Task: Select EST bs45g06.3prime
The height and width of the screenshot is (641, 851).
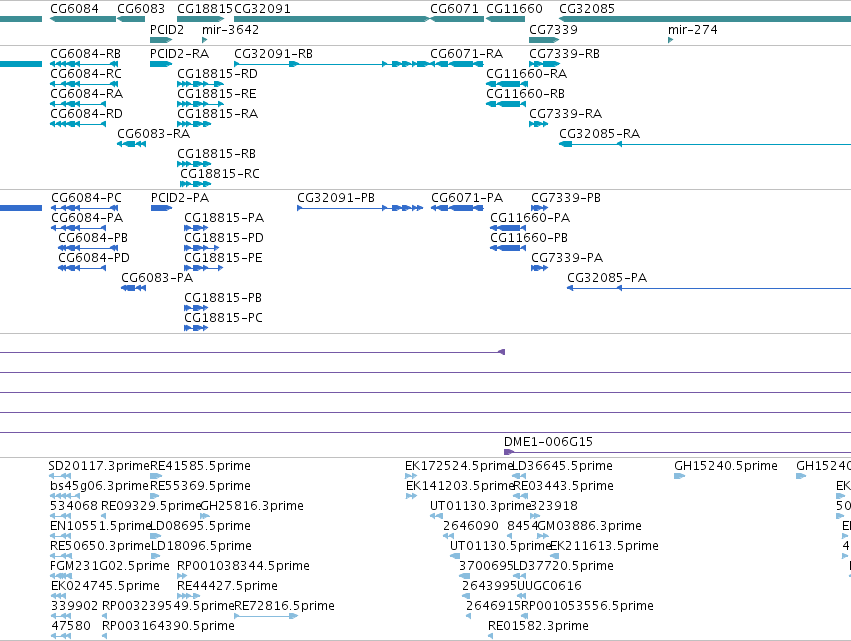Action: tap(99, 486)
